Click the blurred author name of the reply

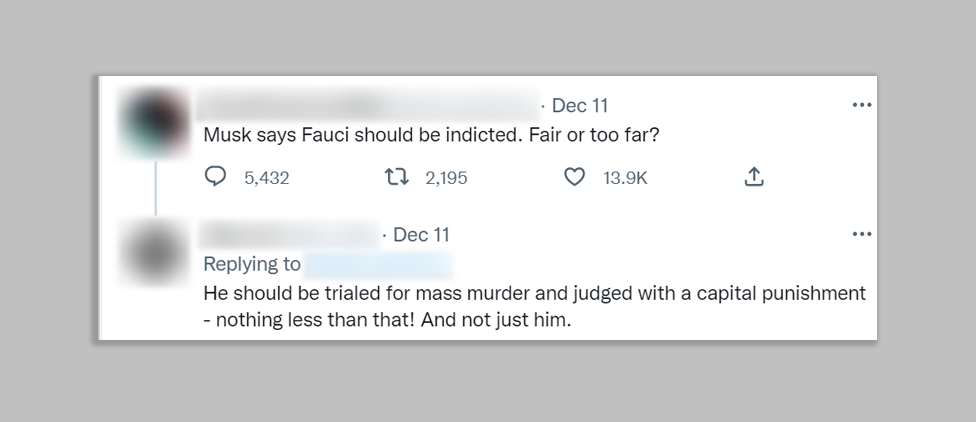click(288, 234)
